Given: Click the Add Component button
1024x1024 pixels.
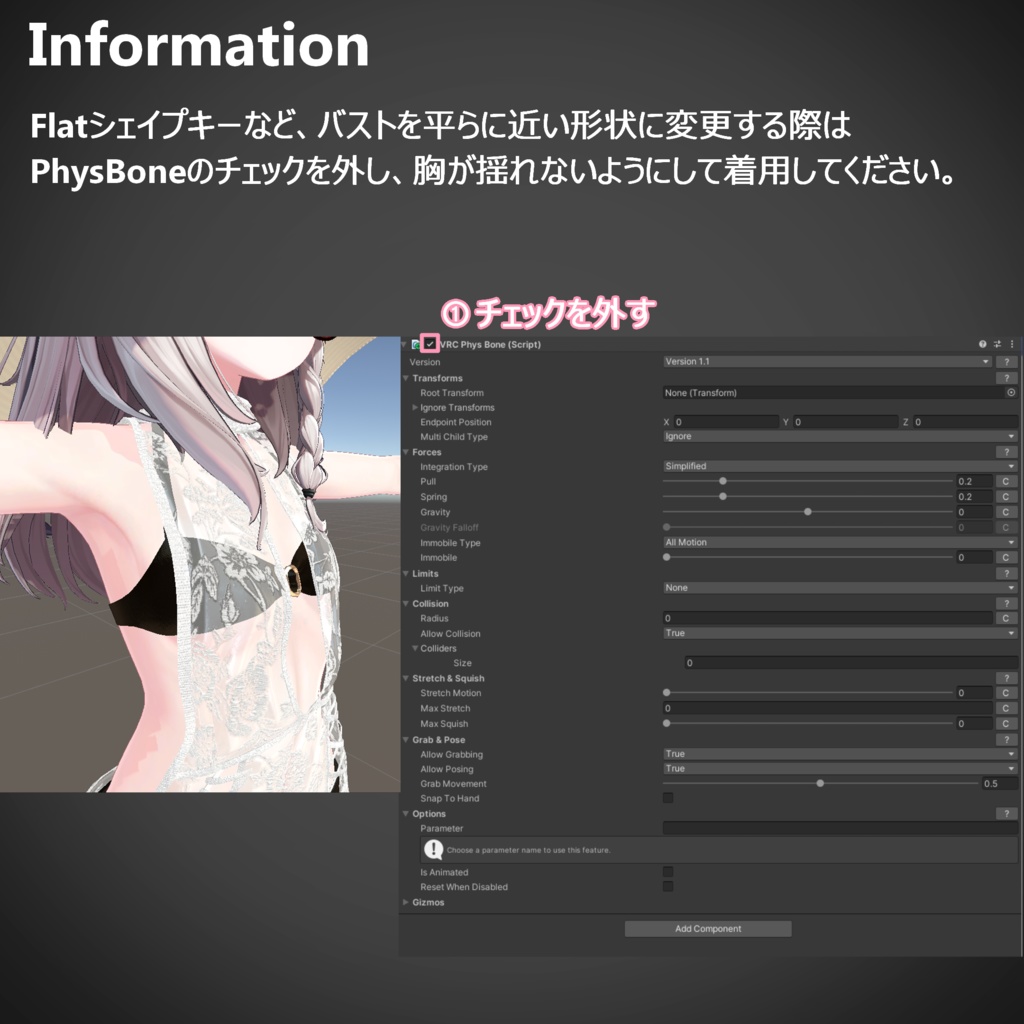Looking at the screenshot, I should click(x=708, y=929).
